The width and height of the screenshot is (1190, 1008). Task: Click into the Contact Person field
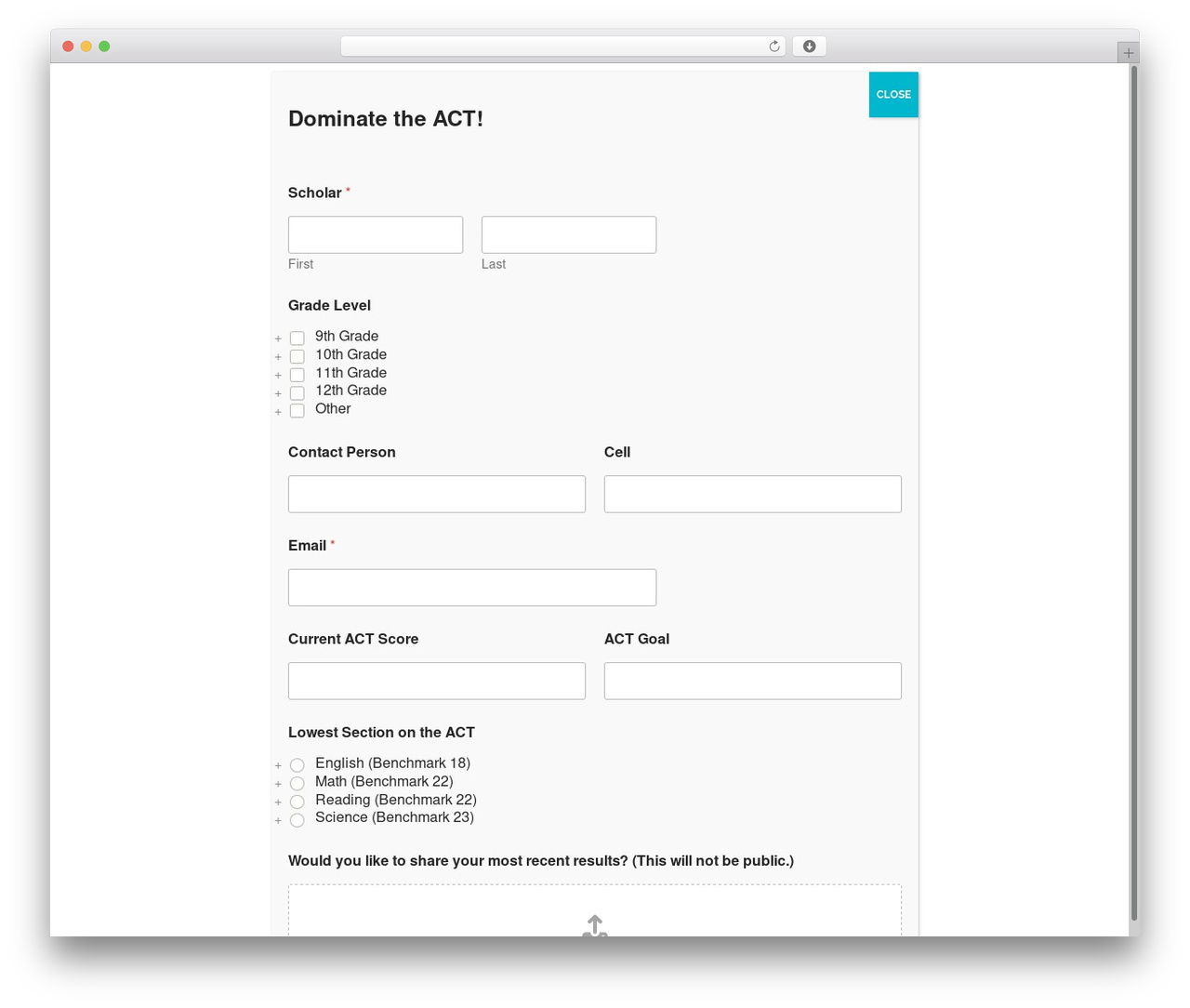pos(437,495)
